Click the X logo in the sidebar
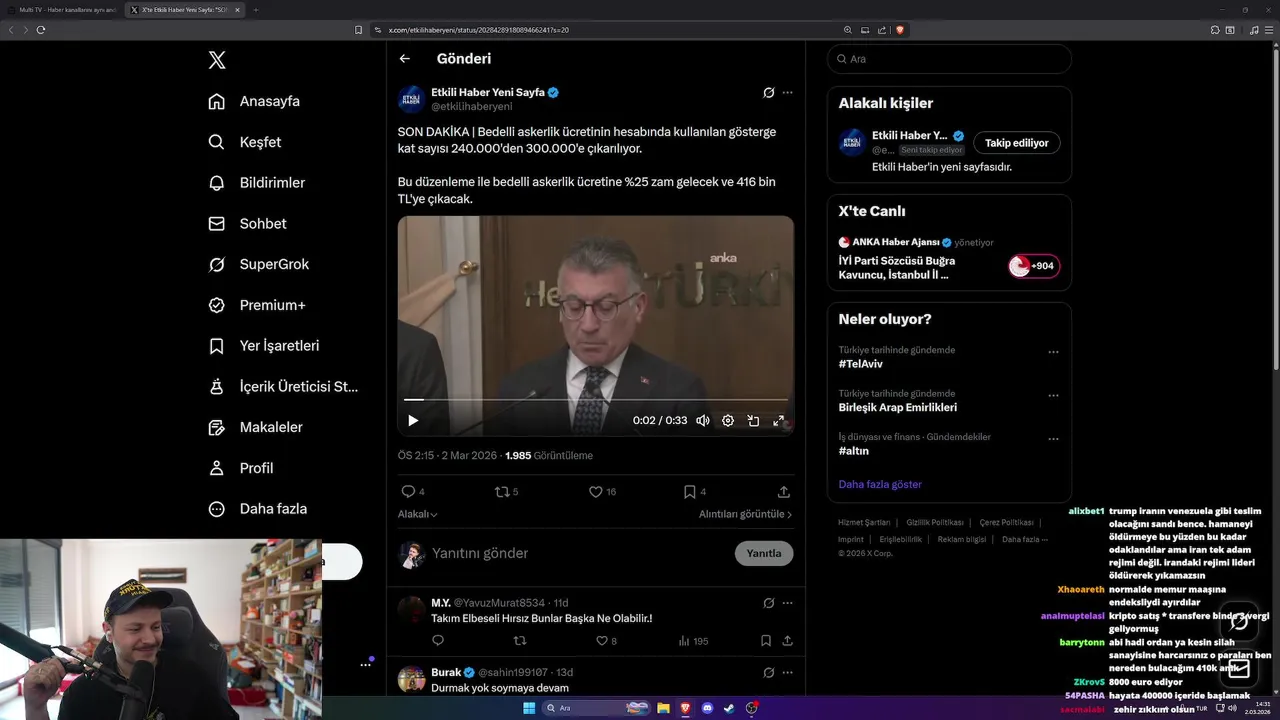This screenshot has width=1280, height=720. (217, 60)
